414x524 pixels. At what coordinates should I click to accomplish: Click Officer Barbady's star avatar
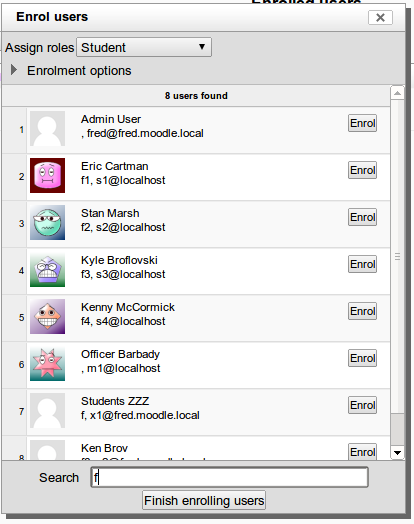pyautogui.click(x=47, y=364)
